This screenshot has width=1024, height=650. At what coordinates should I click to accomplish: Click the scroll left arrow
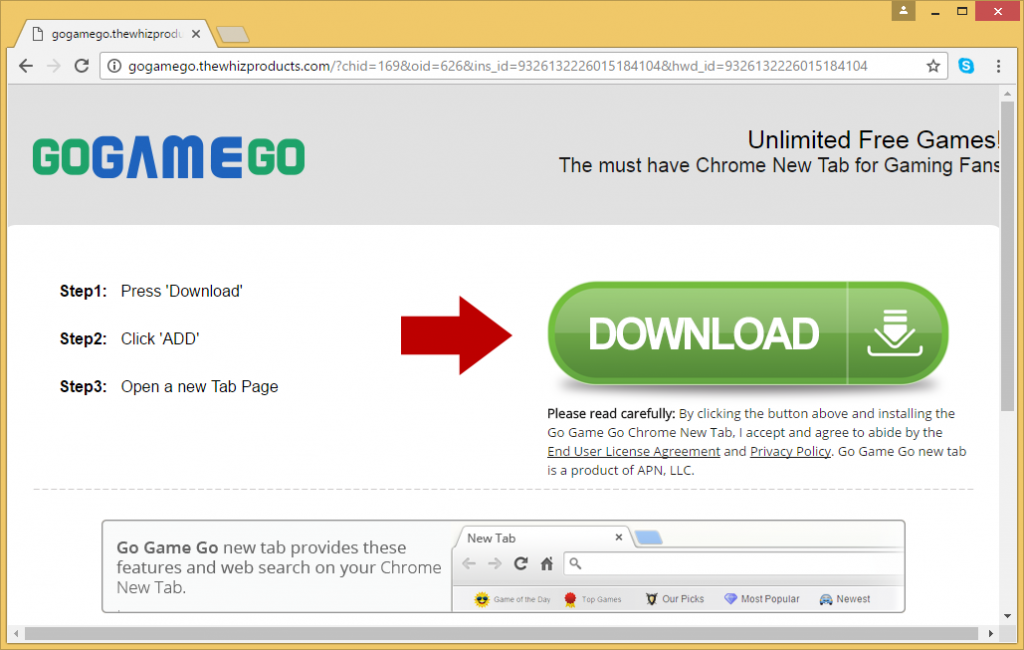[16, 634]
